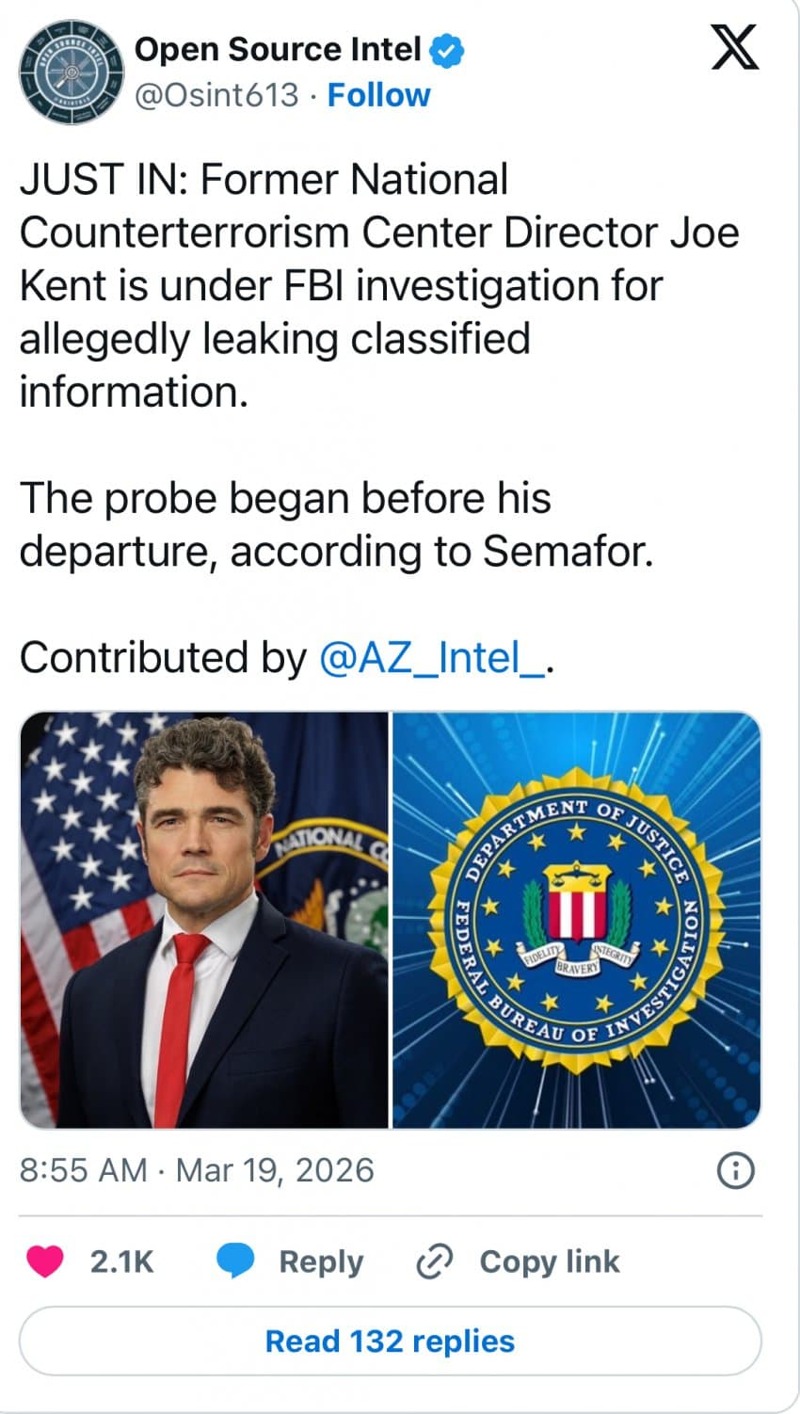Open the left photo of man in red tie
The width and height of the screenshot is (800, 1414).
point(204,920)
